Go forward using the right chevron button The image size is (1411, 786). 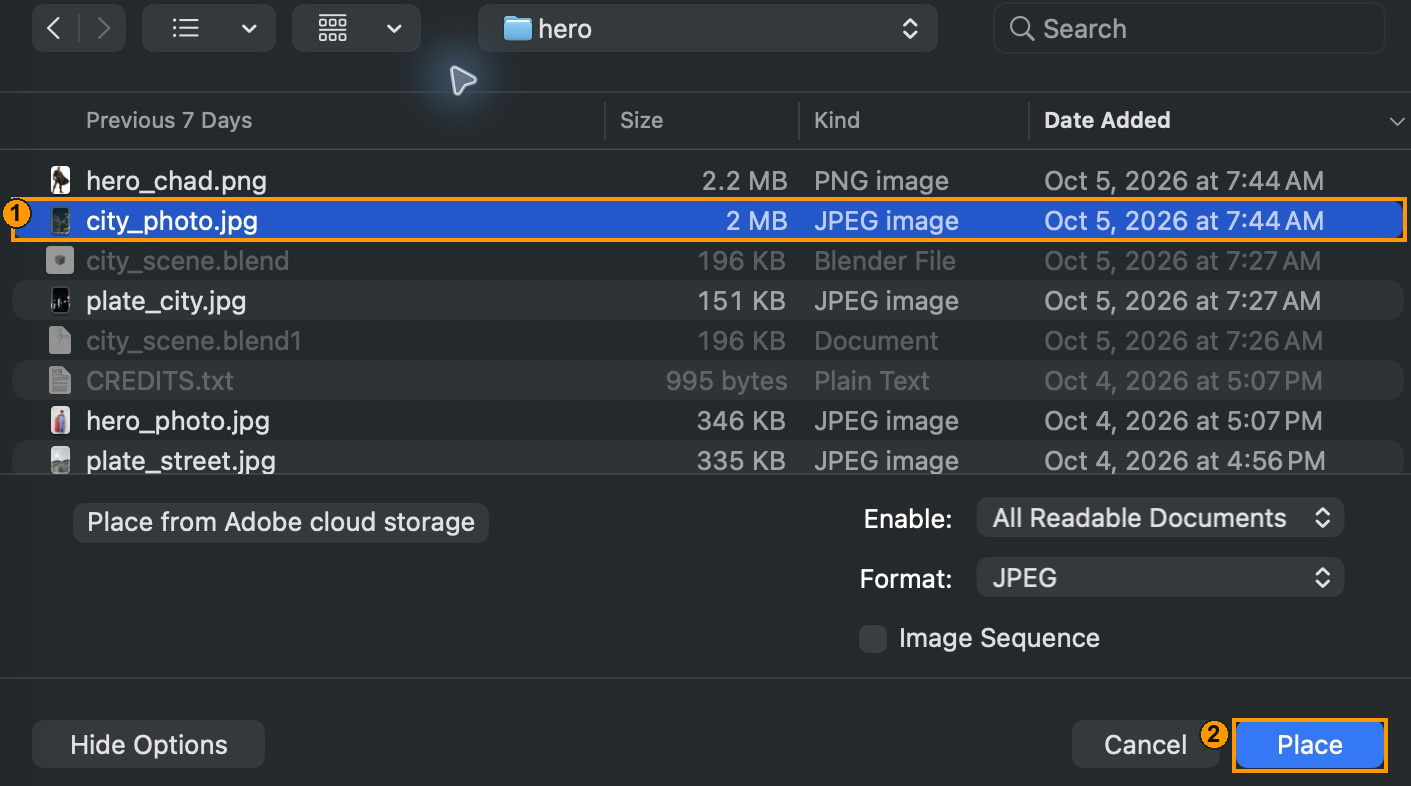click(x=104, y=29)
